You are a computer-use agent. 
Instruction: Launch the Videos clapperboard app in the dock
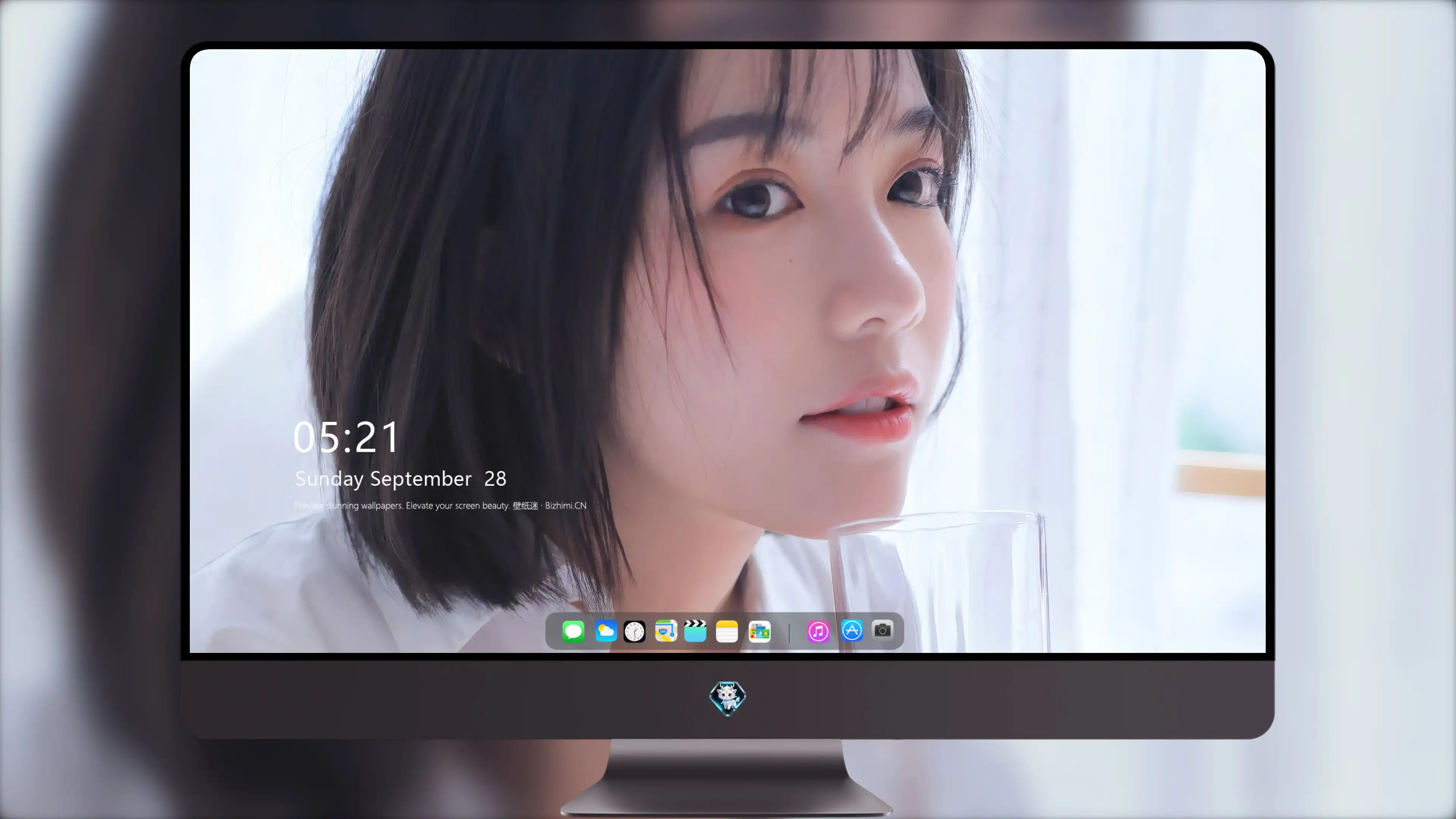coord(695,631)
